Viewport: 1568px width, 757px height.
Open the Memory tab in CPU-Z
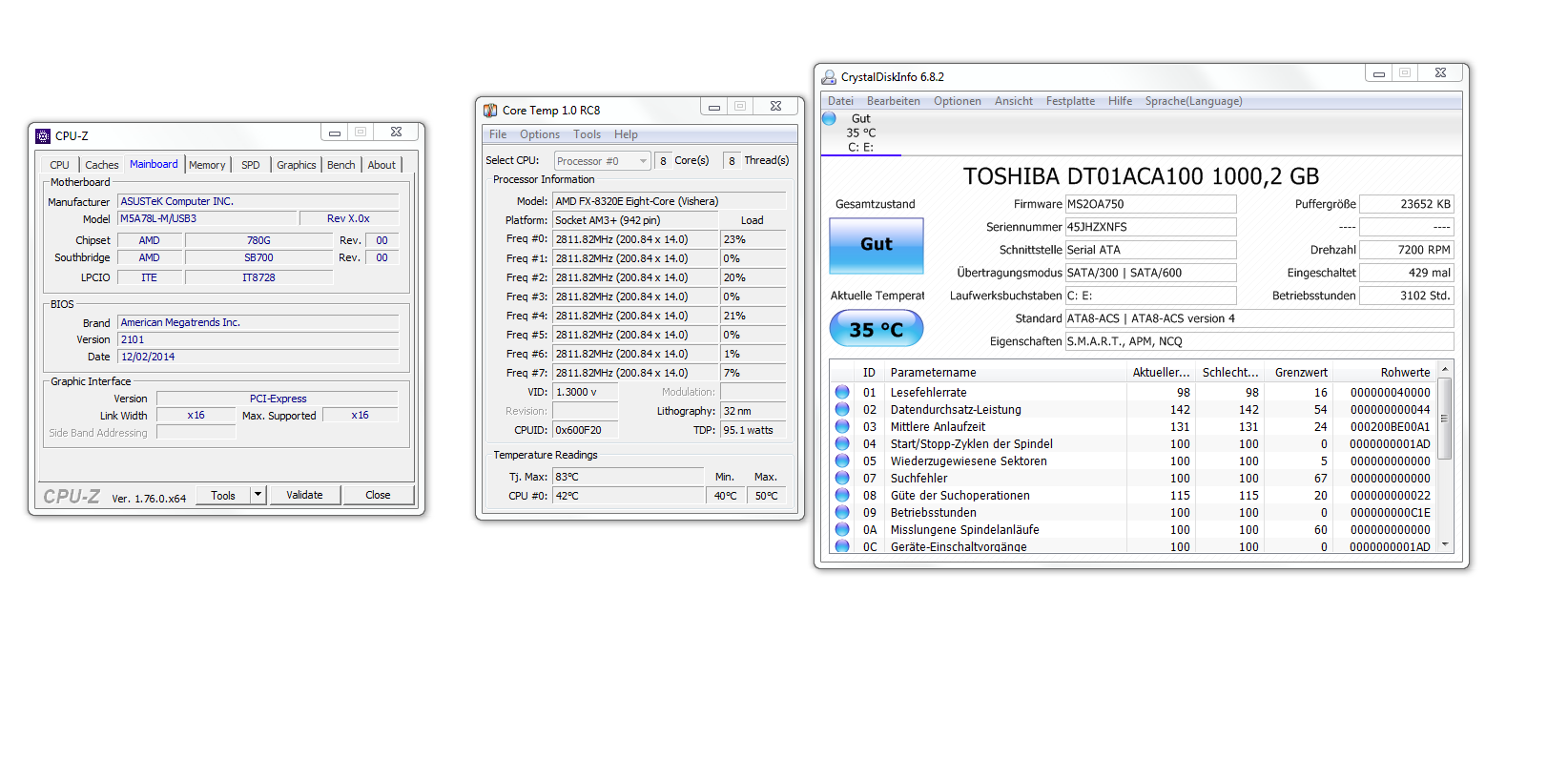pyautogui.click(x=207, y=165)
